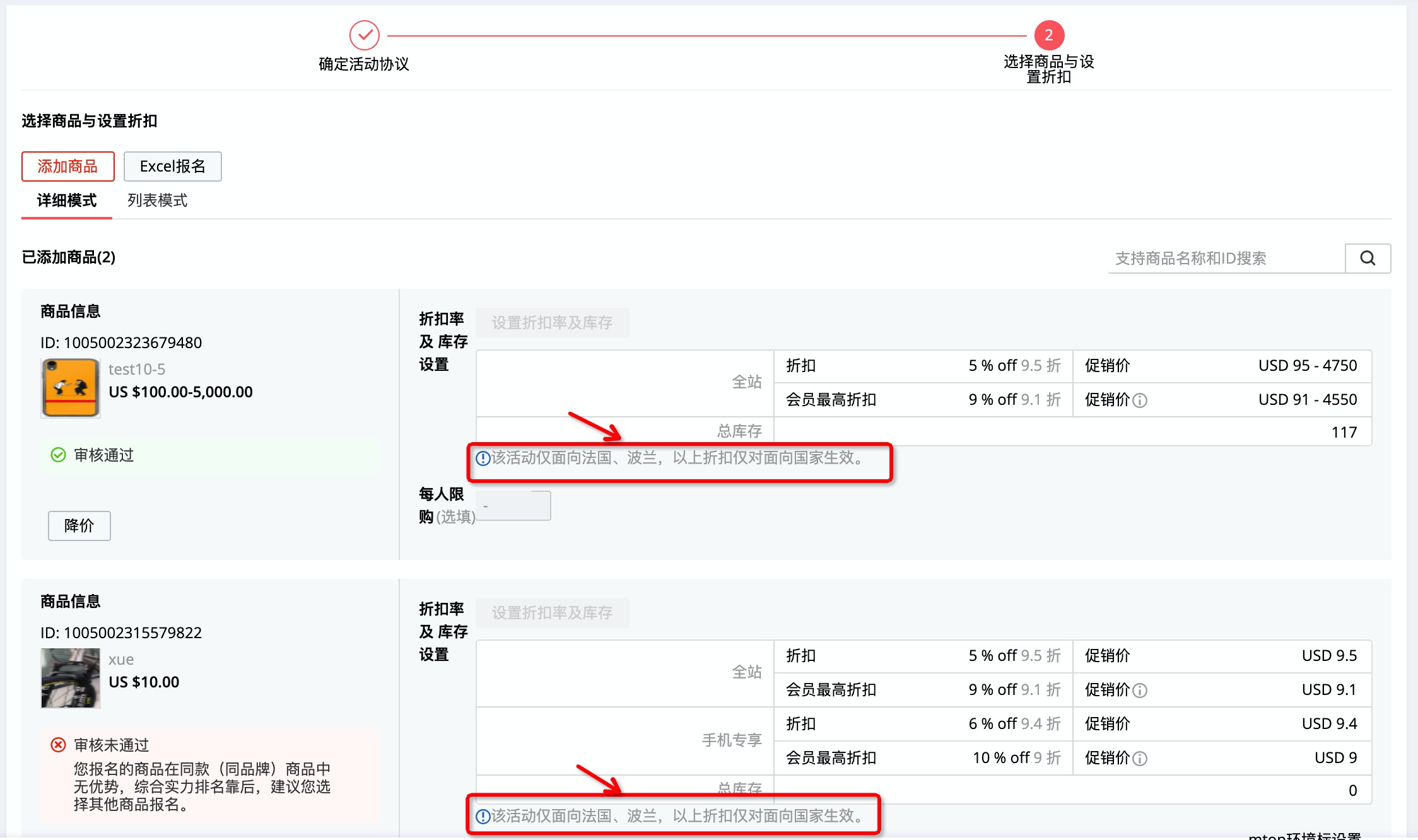The width and height of the screenshot is (1418, 840).
Task: Select ID 1005002315579822 text
Action: (x=121, y=633)
